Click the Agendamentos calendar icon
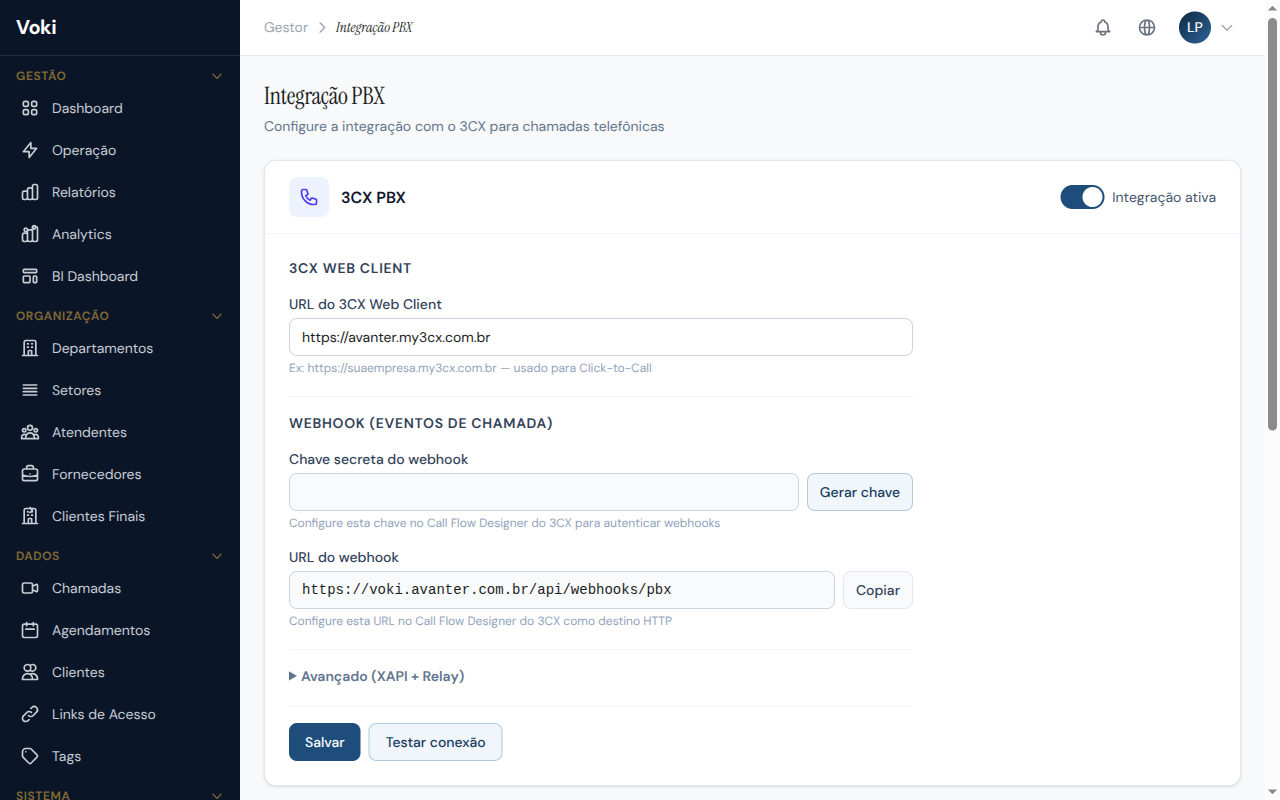Screen dimensions: 1280x800 [30, 630]
